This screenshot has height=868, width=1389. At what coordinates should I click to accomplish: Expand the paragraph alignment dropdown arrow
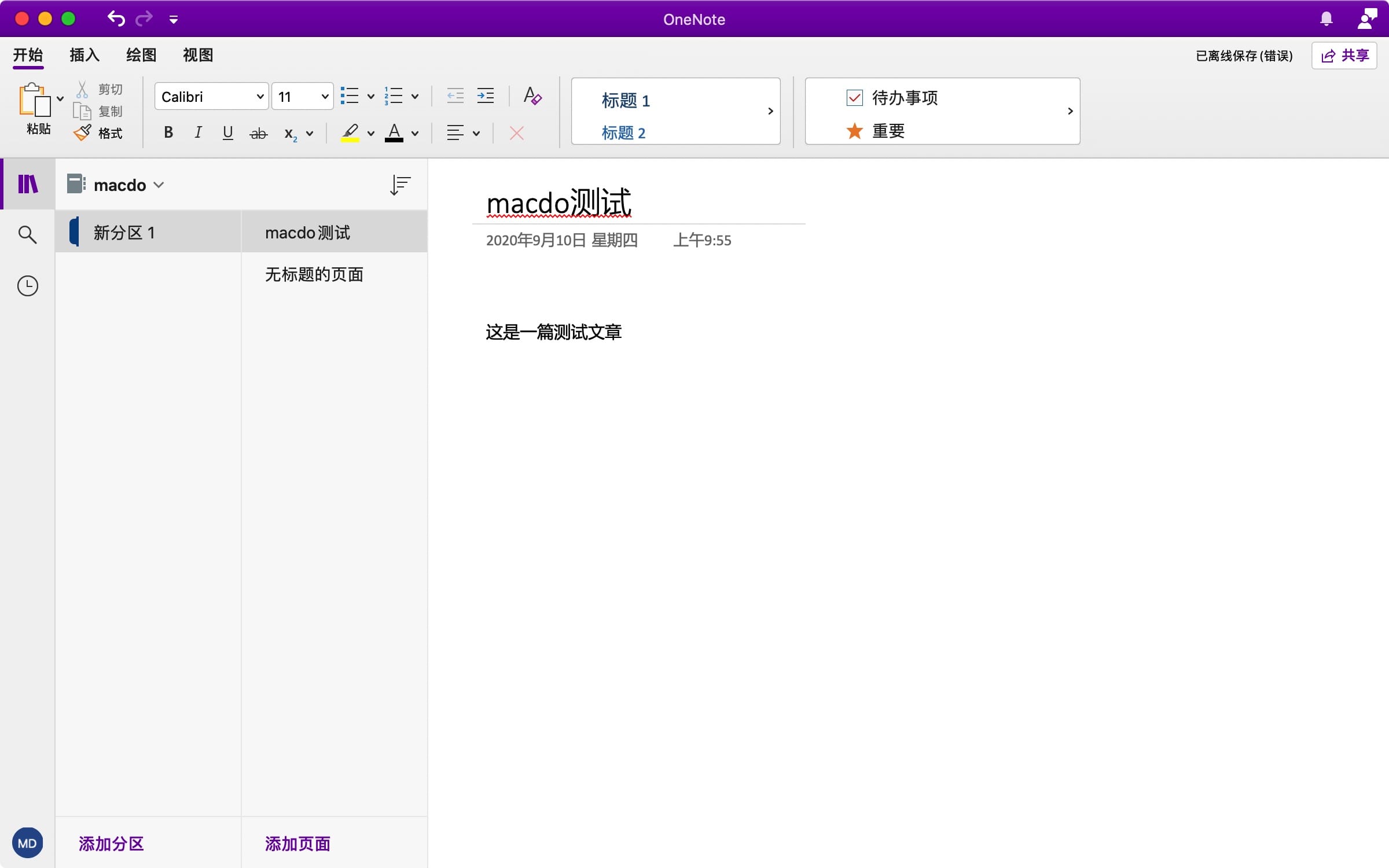476,134
